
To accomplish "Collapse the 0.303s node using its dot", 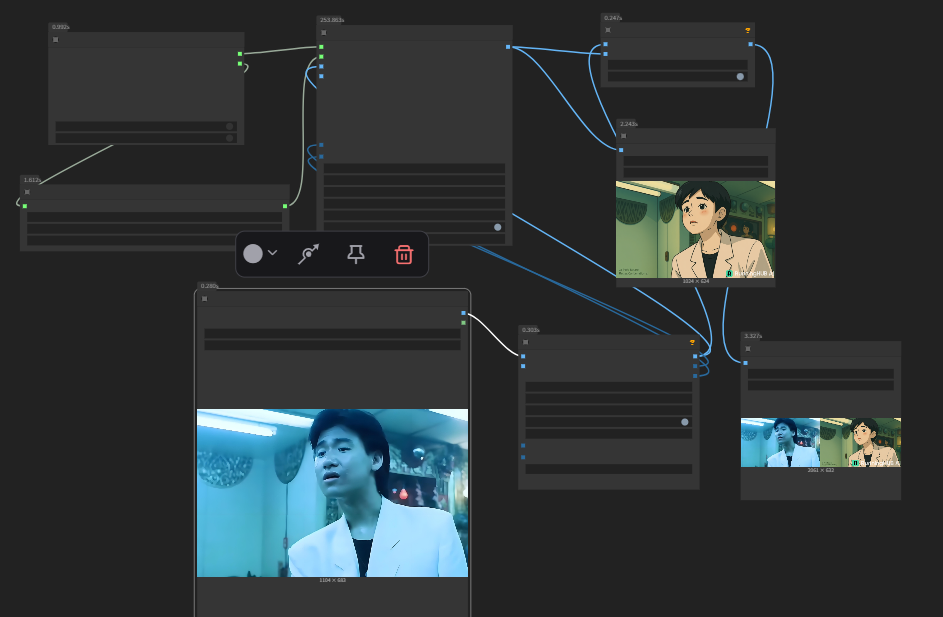I will (x=526, y=342).
